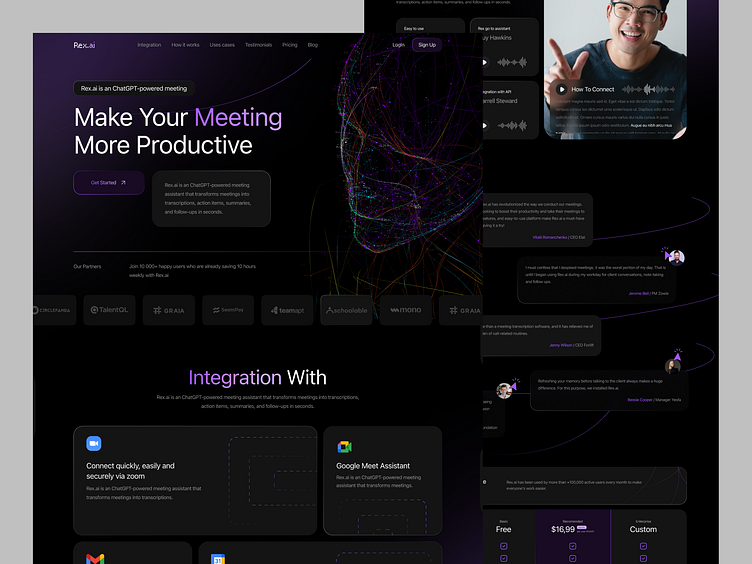Click the Jenny Wilson name link
This screenshot has width=752, height=564.
click(560, 345)
